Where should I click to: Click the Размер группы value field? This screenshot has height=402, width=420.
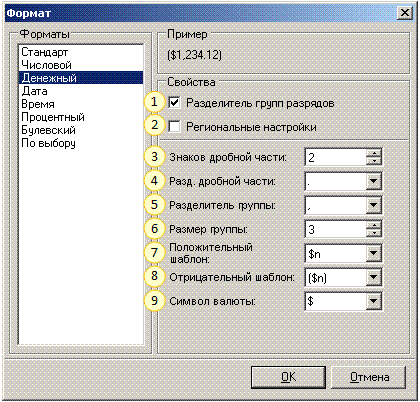pos(336,229)
